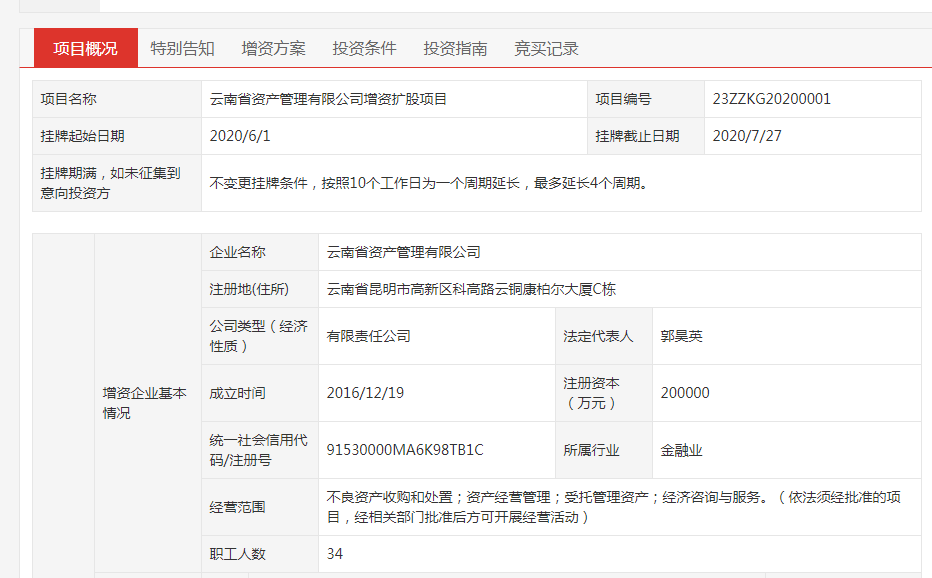Click the 注册资本（万元） label
Viewport: 932px width, 578px height.
pyautogui.click(x=591, y=393)
